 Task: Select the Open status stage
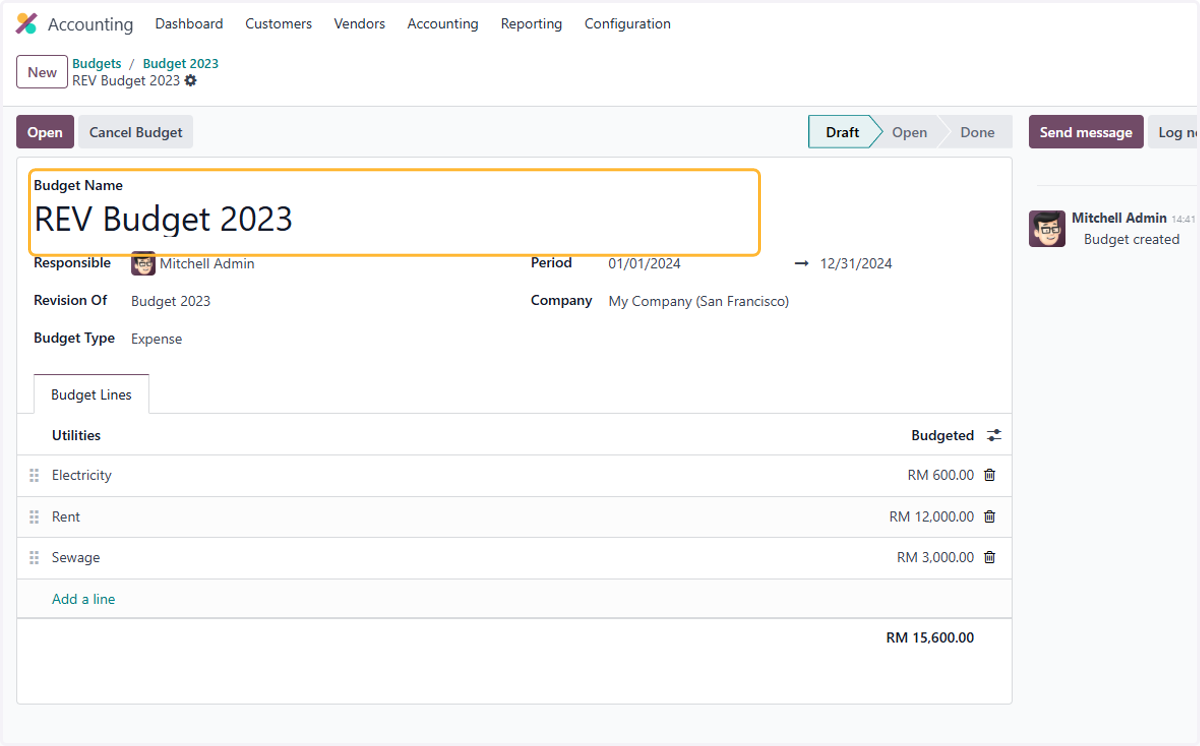point(909,132)
